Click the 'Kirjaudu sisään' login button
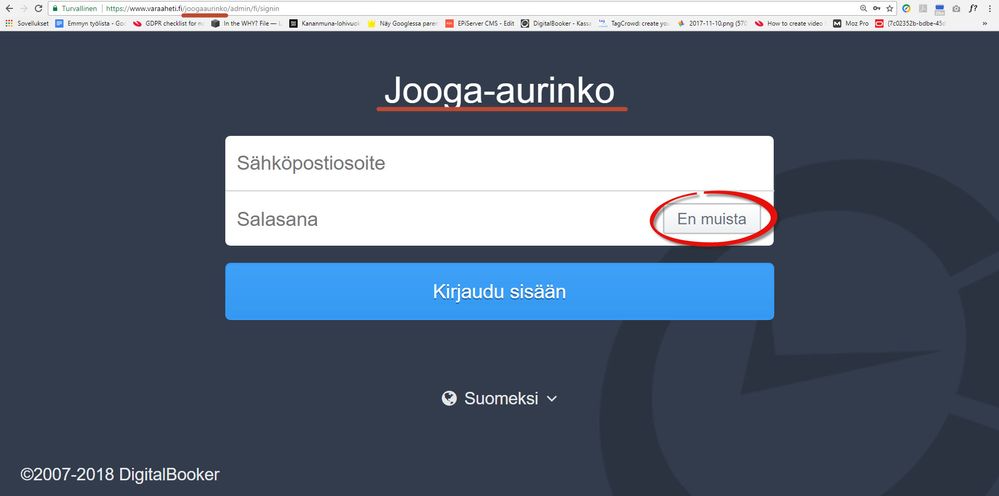This screenshot has width=999, height=496. [500, 292]
